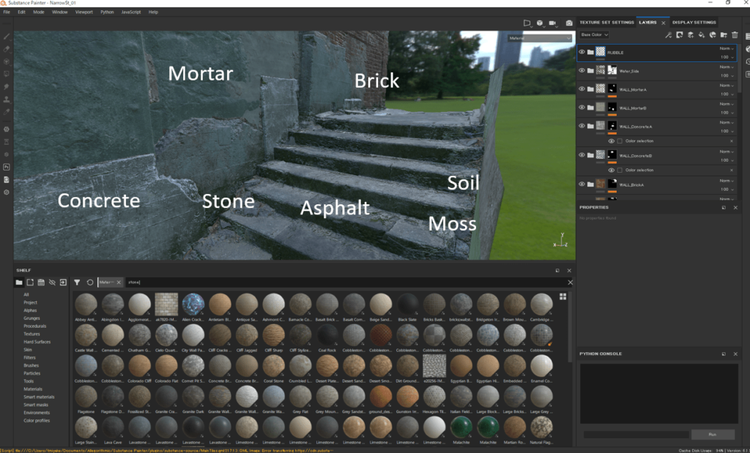Toggle Color selection eye under WALL_ConcreteA
This screenshot has width=750, height=453.
[611, 141]
